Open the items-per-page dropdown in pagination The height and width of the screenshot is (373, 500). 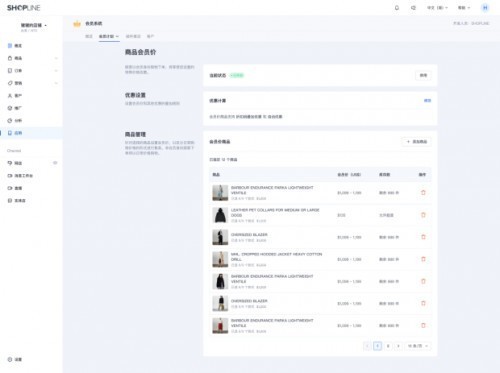coord(417,346)
